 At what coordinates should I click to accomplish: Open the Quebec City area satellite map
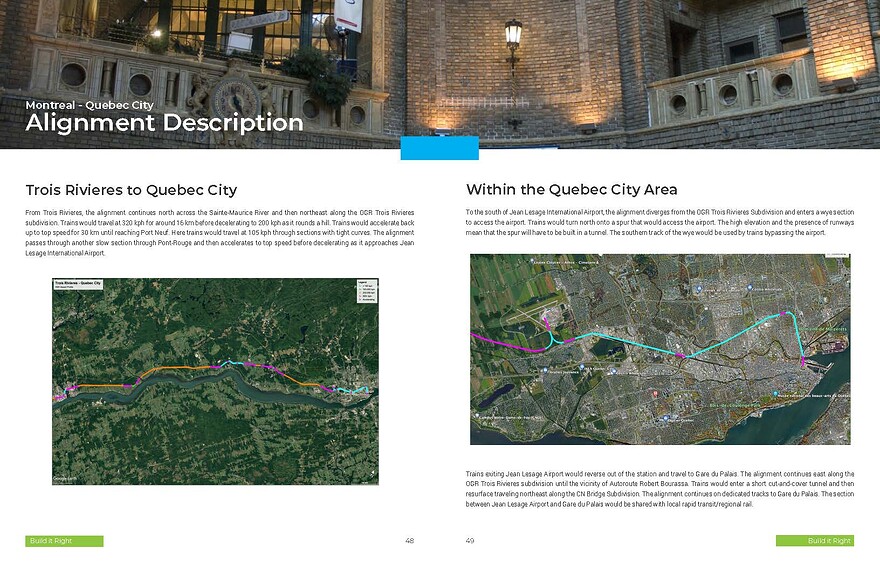pos(660,349)
